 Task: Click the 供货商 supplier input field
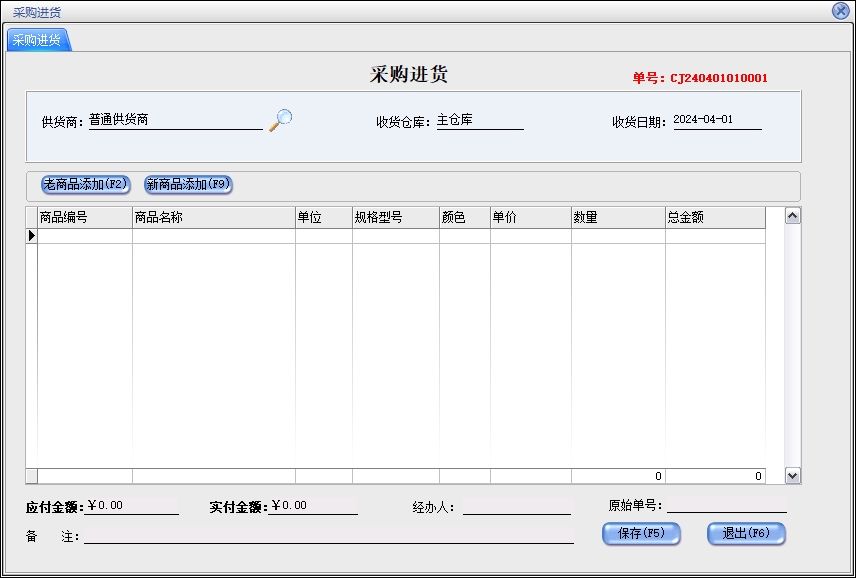pos(175,120)
